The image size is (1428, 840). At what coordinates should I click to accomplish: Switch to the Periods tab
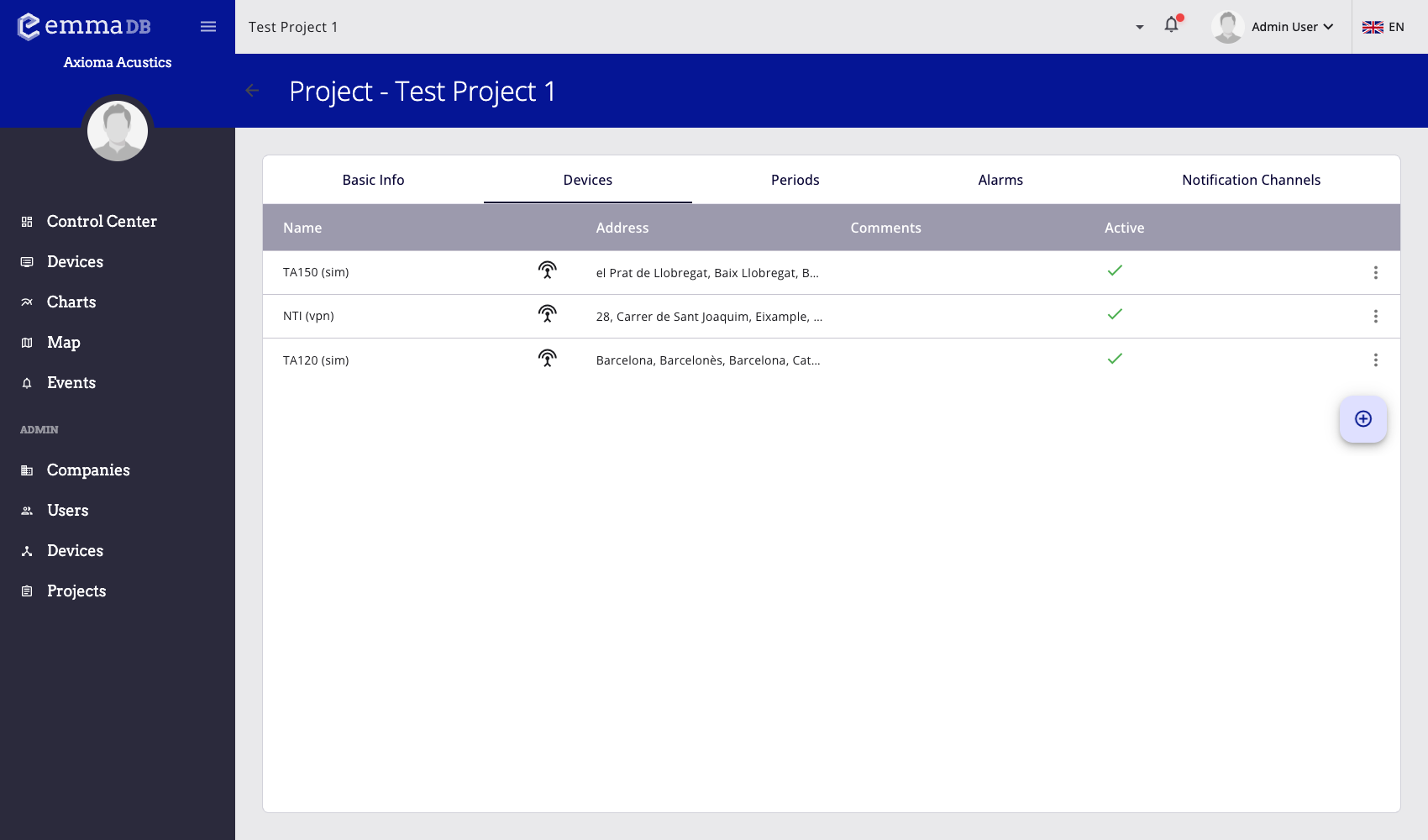[x=795, y=180]
